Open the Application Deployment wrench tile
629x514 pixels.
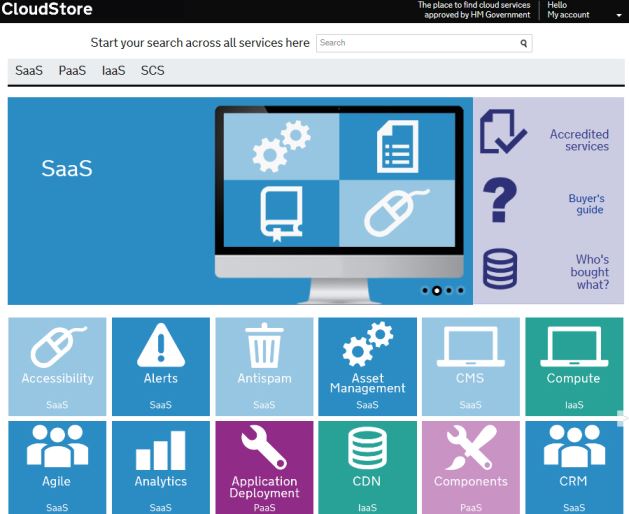(264, 467)
